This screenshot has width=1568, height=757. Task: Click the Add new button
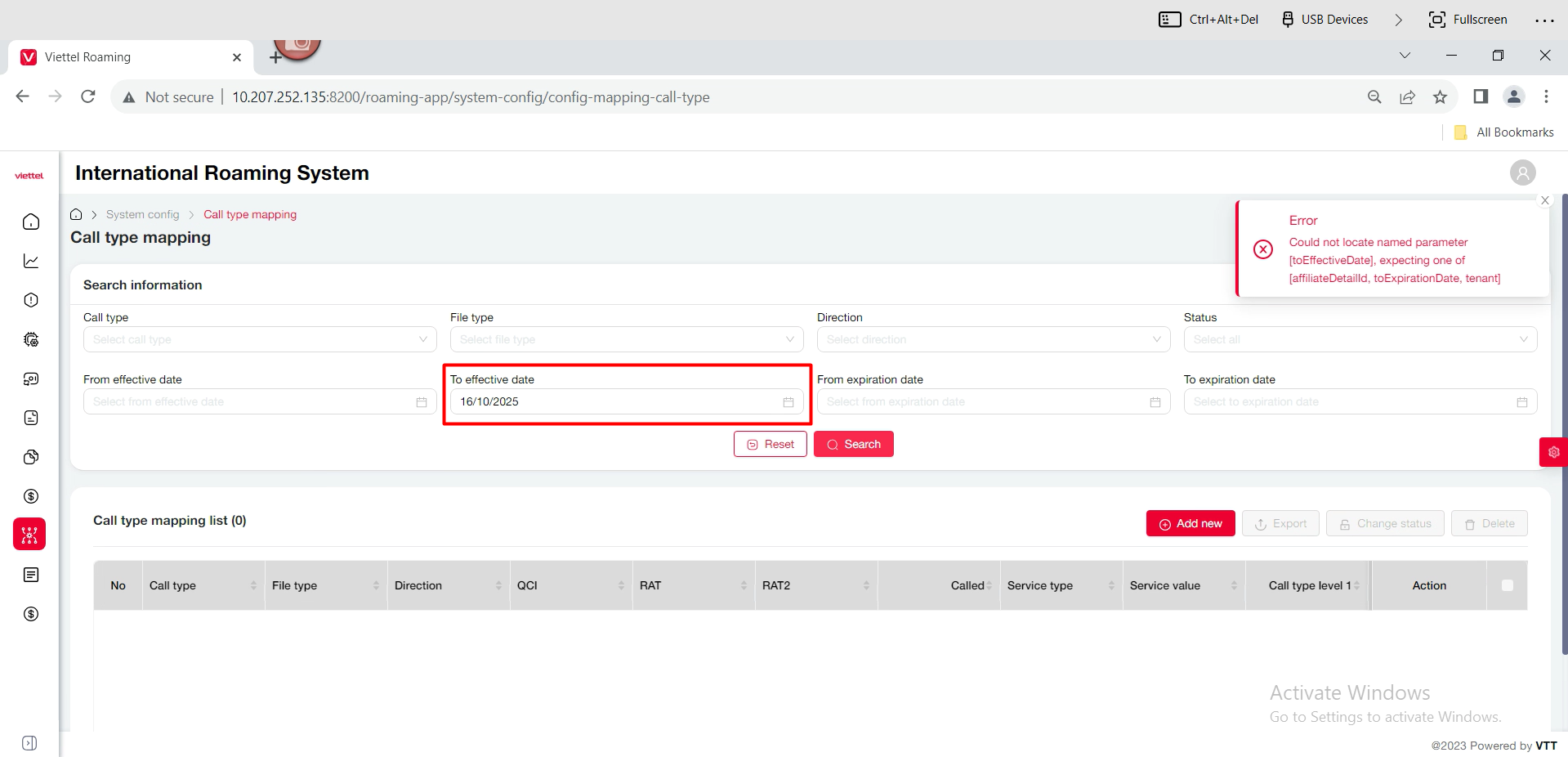coord(1190,524)
